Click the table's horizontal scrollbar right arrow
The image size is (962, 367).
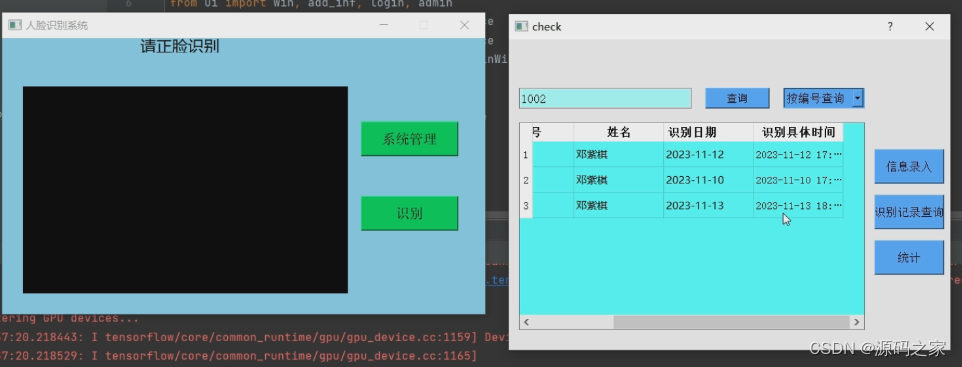point(857,322)
